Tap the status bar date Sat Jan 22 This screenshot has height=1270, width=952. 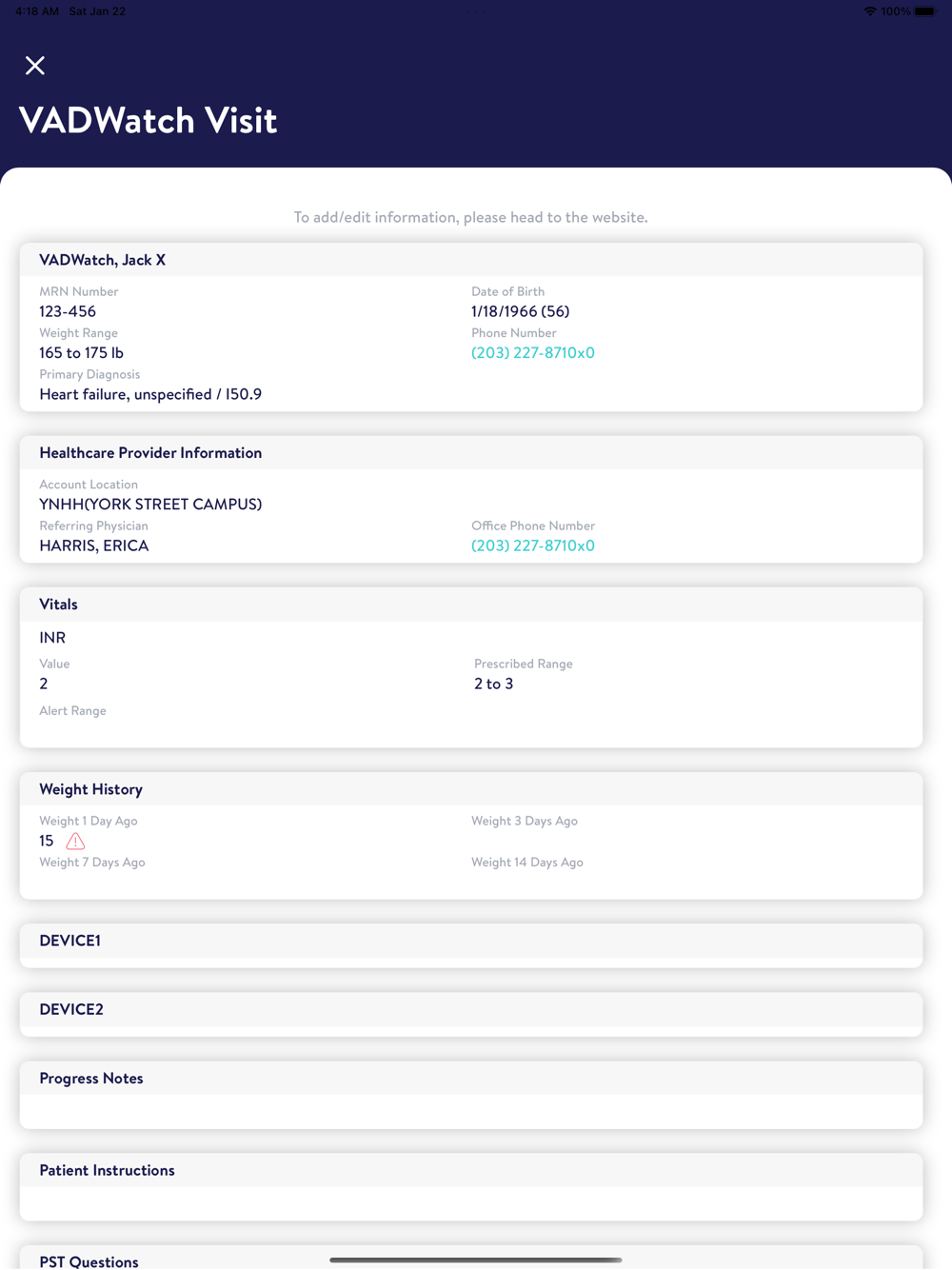click(97, 11)
